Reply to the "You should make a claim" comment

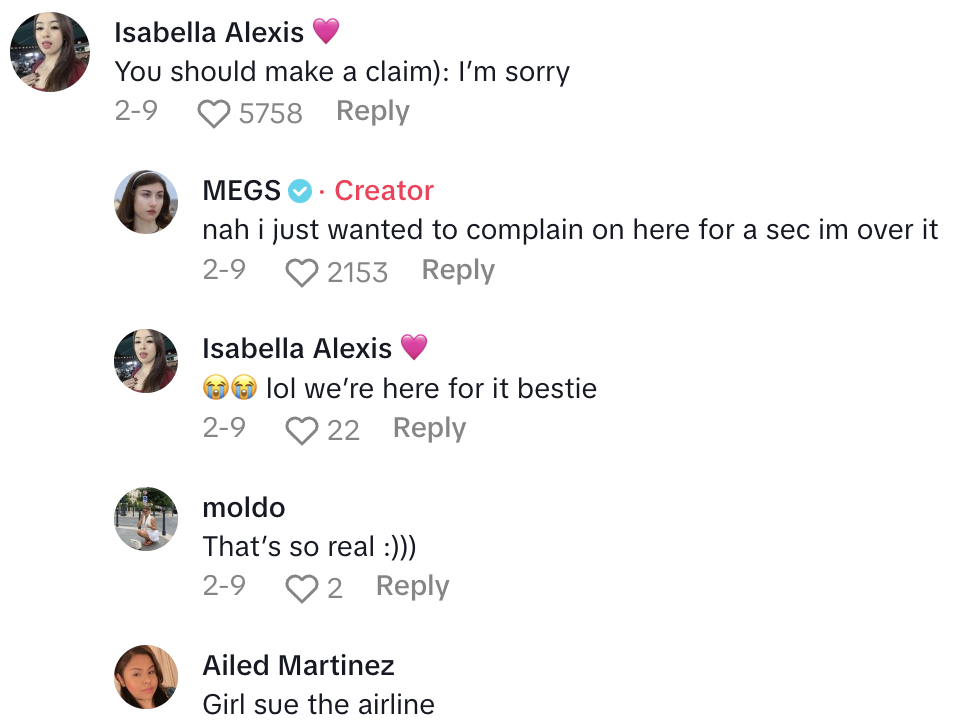click(372, 111)
